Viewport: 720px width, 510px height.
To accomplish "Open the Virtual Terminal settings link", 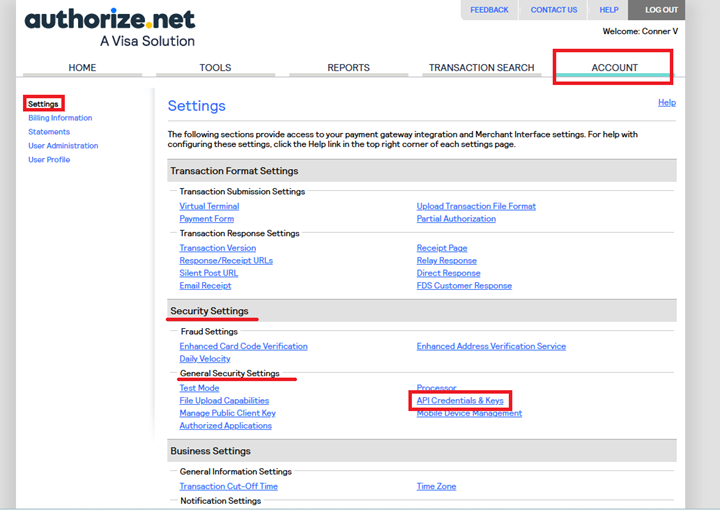I will click(209, 206).
